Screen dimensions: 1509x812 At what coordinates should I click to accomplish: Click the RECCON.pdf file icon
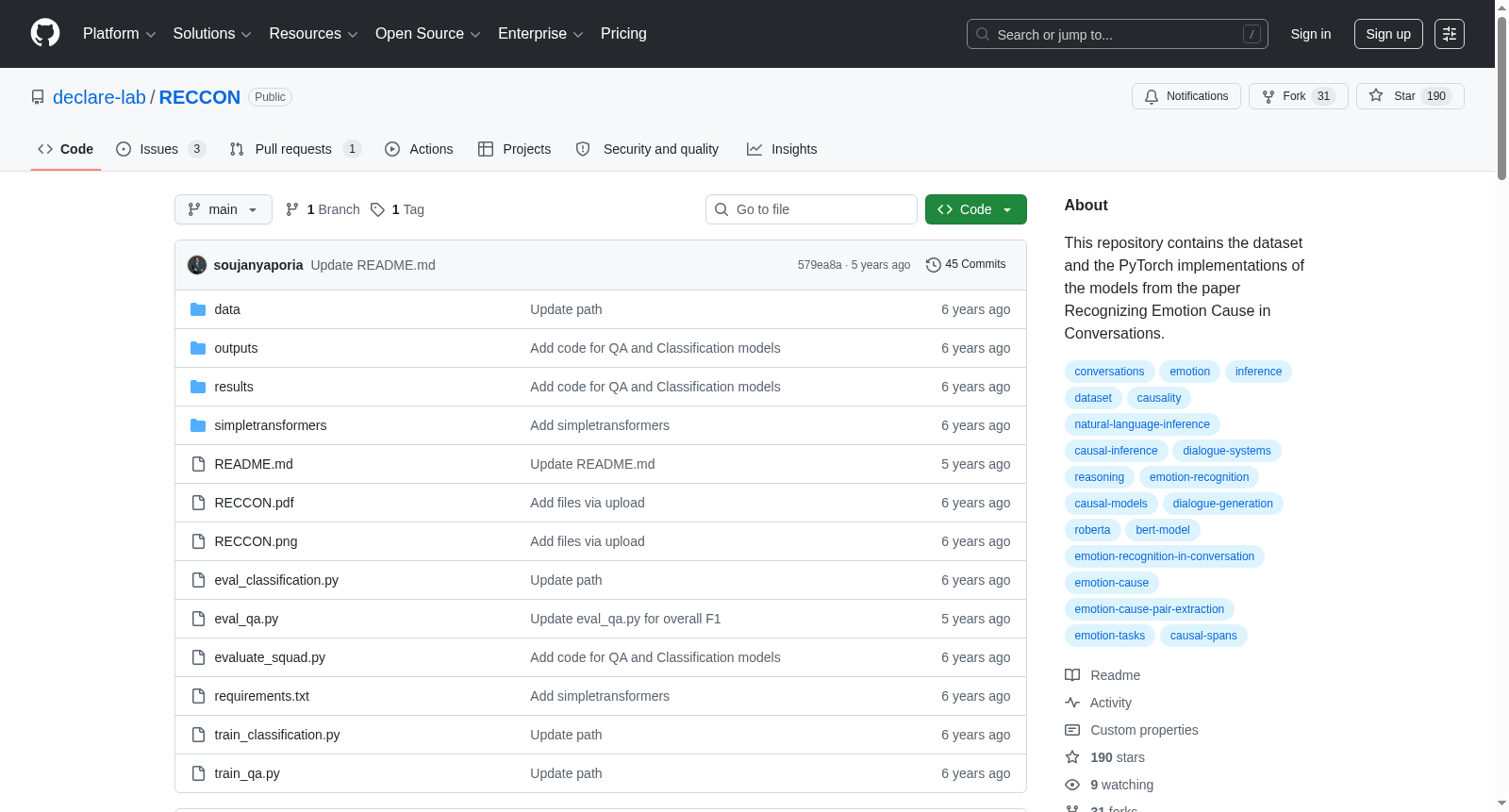[198, 503]
